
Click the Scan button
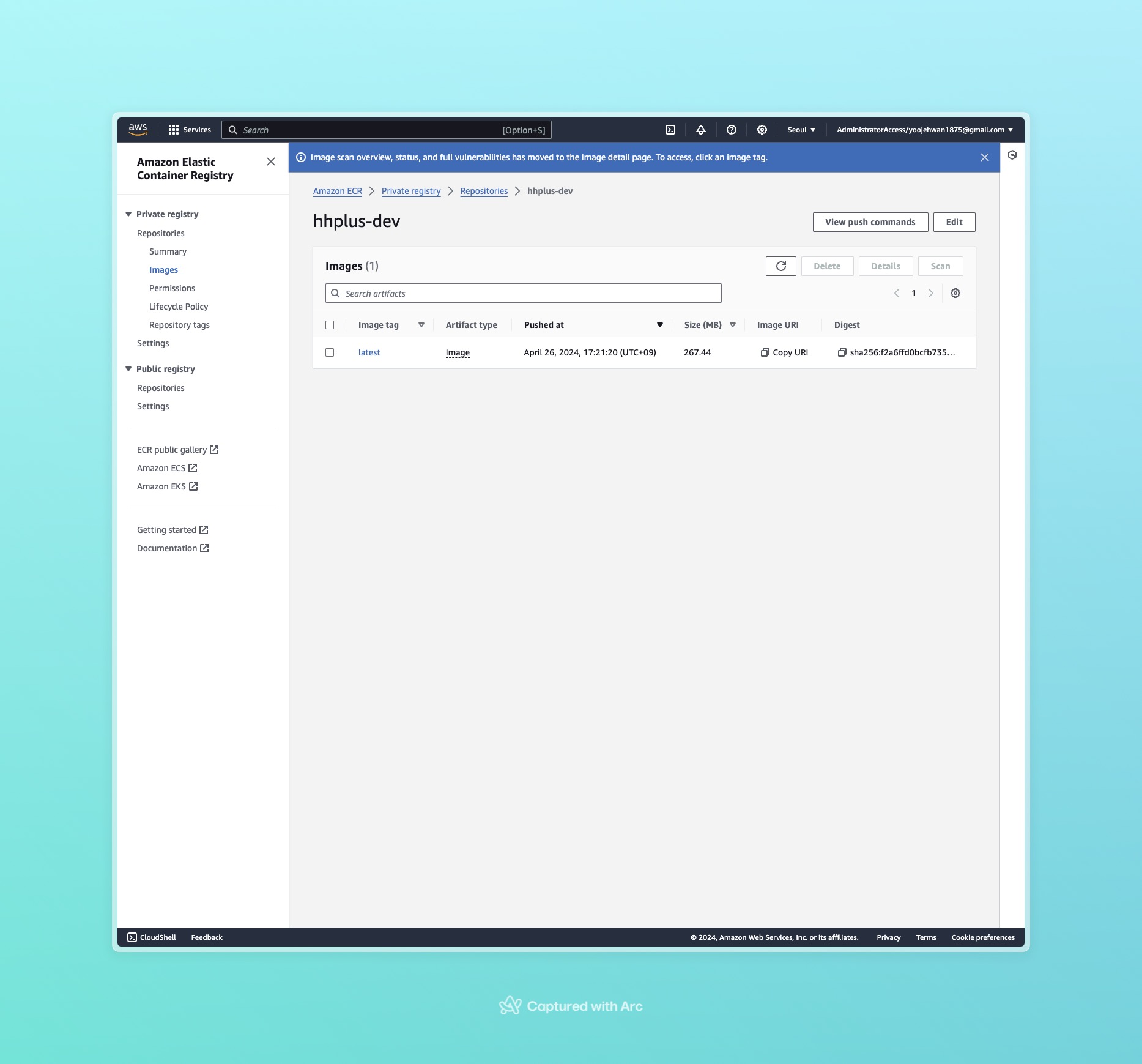(941, 266)
